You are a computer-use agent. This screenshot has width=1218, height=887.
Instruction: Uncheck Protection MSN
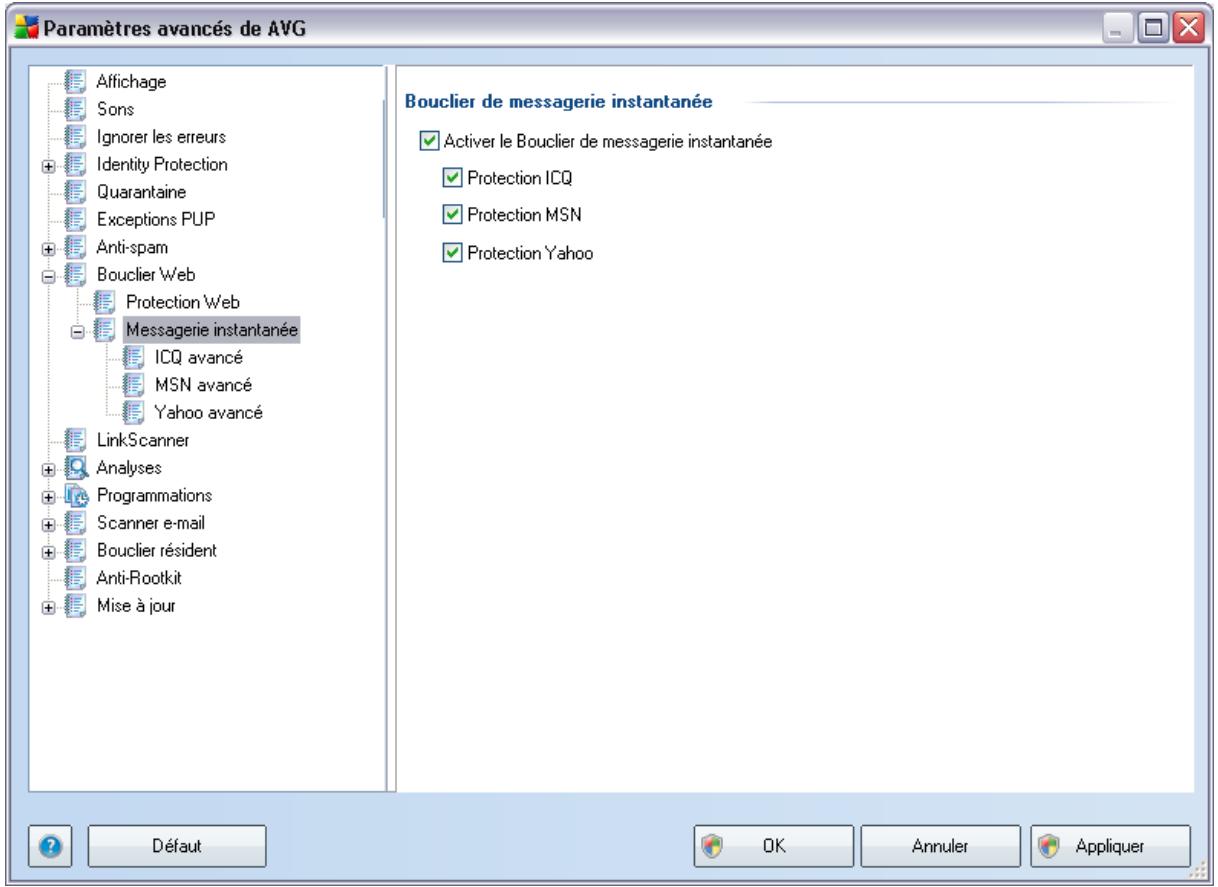click(x=453, y=215)
